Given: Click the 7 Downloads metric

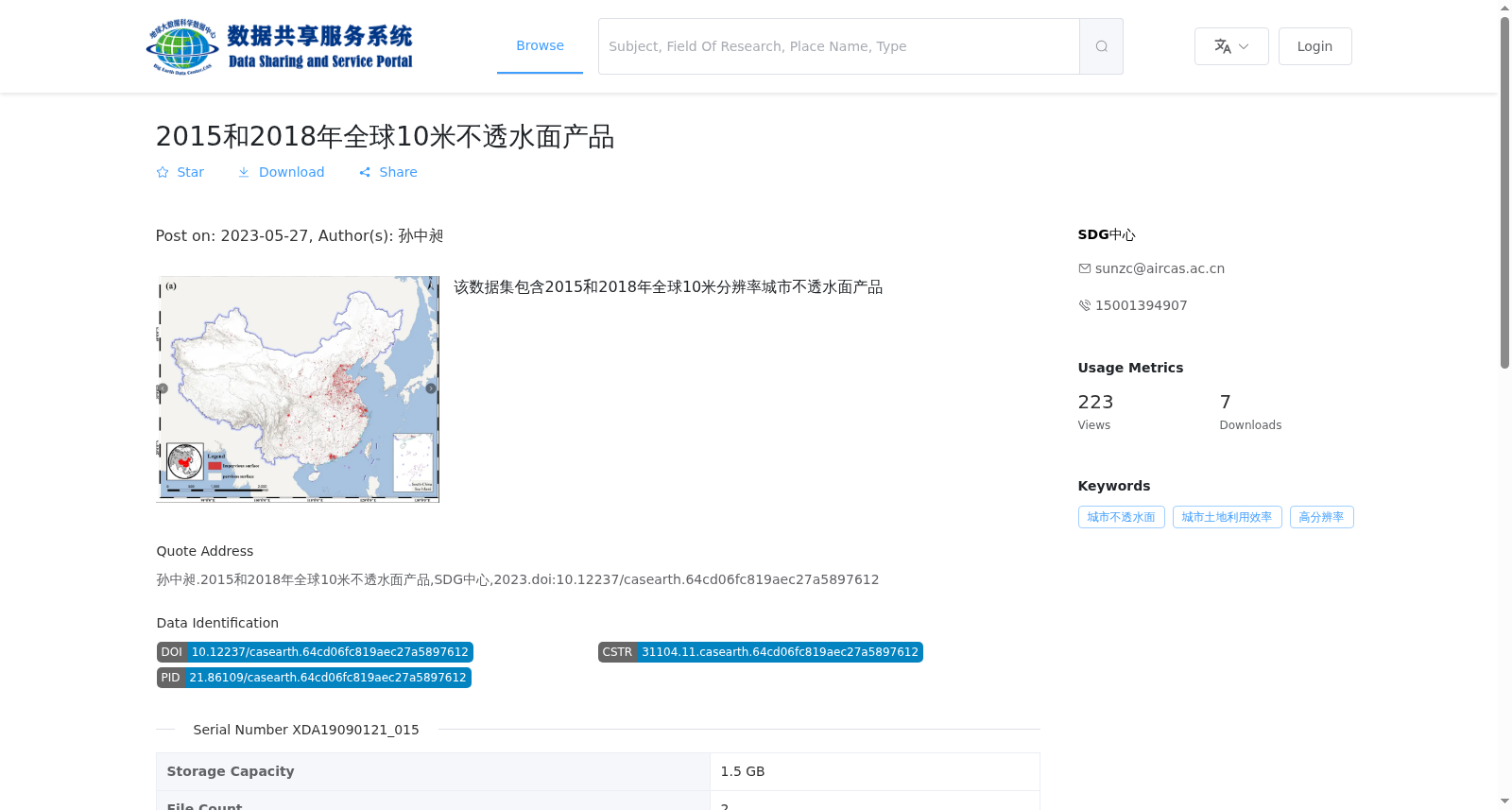Looking at the screenshot, I should click(x=1250, y=412).
